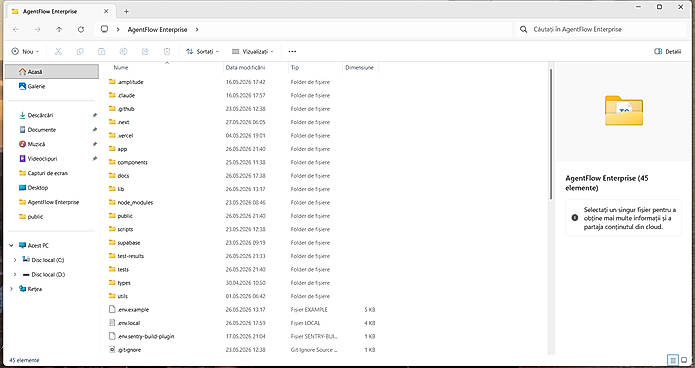This screenshot has width=695, height=368.
Task: Open Descărcări in the sidebar
Action: [x=51, y=115]
